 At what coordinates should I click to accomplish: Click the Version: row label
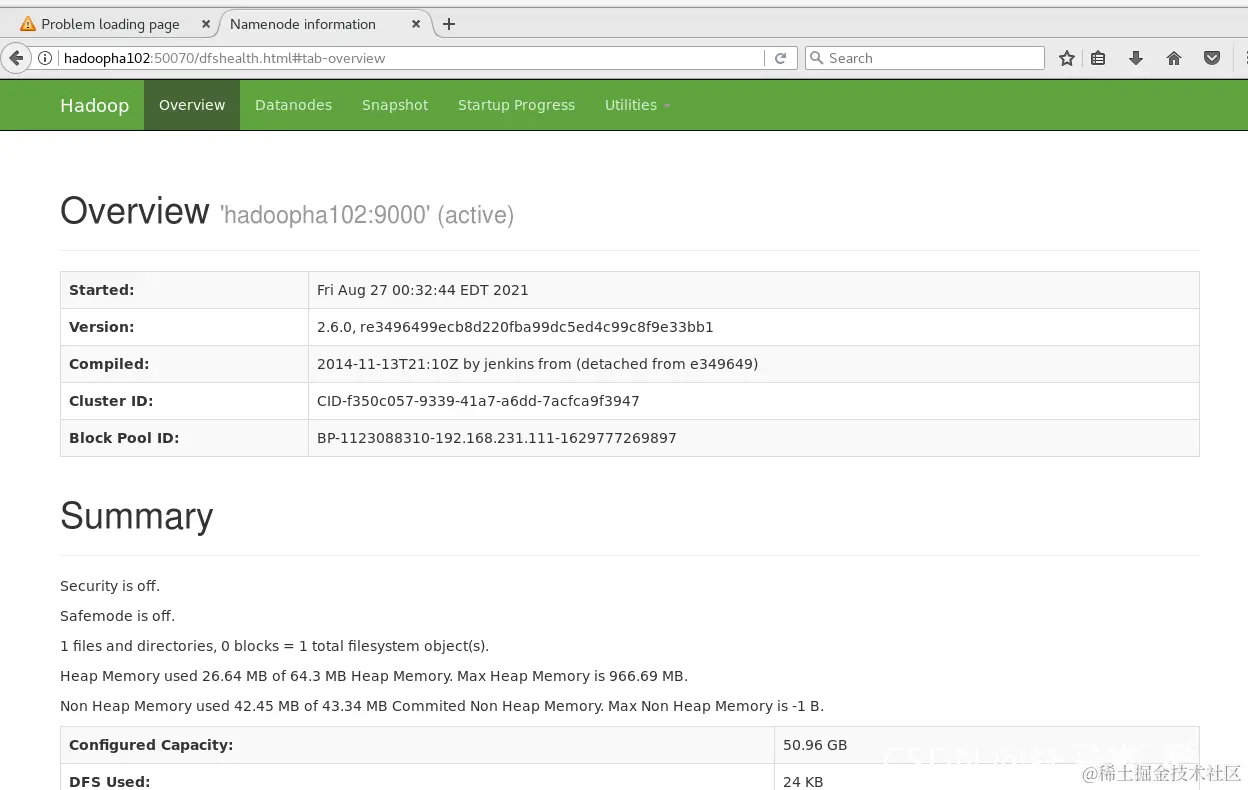pos(101,327)
